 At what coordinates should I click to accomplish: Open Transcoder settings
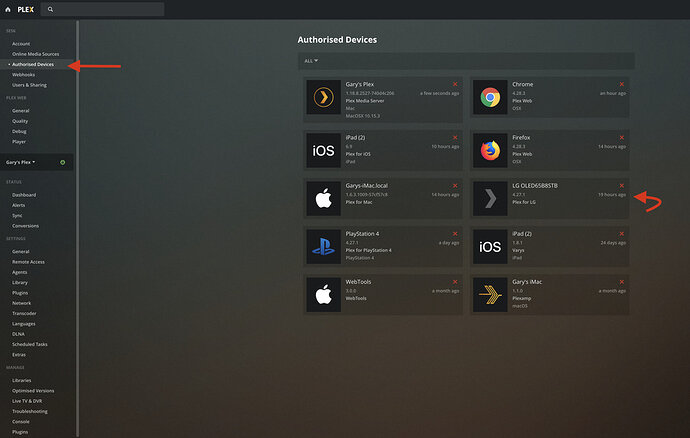tap(24, 313)
